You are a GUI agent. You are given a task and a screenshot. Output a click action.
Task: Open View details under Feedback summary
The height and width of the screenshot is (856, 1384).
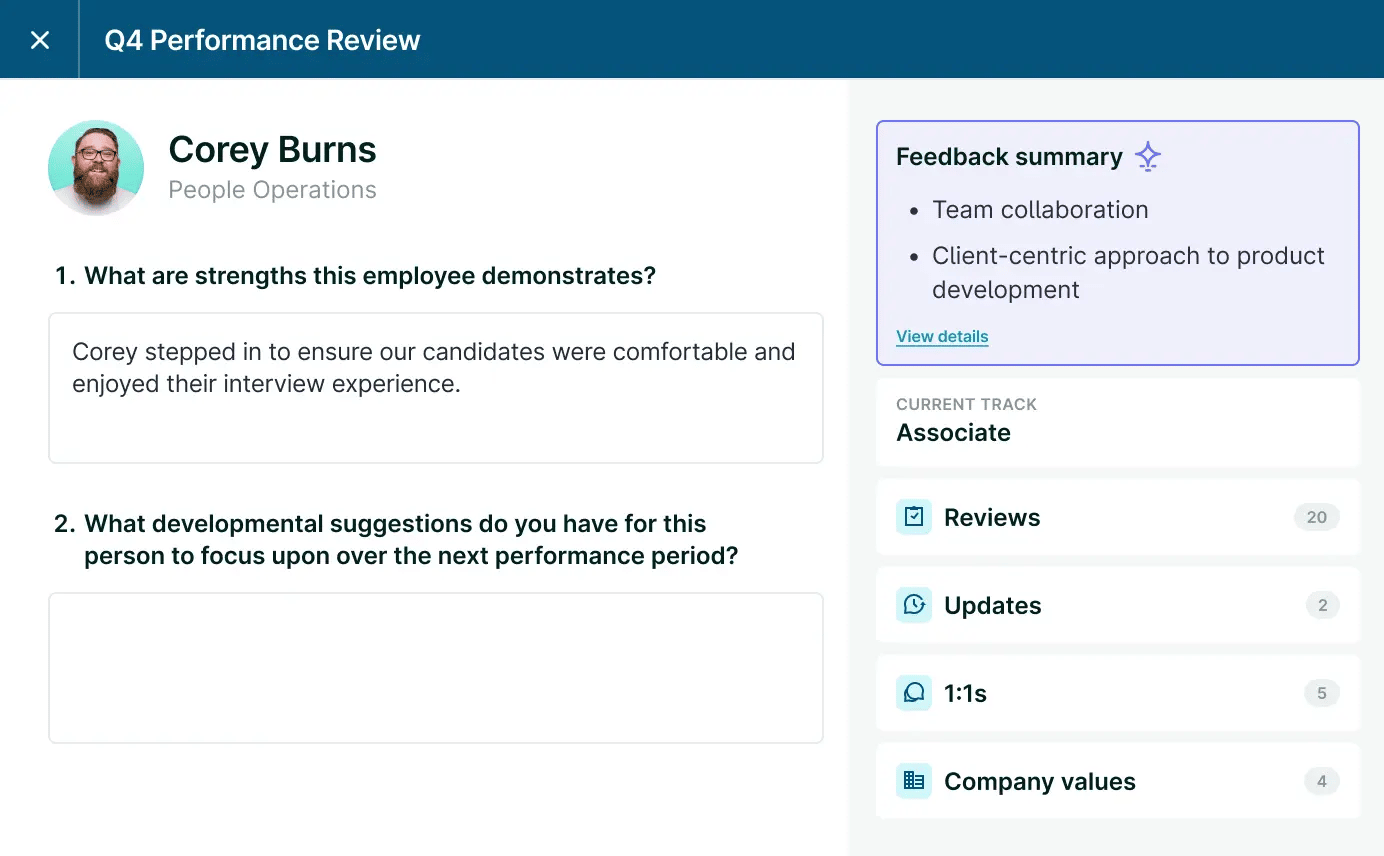(941, 336)
